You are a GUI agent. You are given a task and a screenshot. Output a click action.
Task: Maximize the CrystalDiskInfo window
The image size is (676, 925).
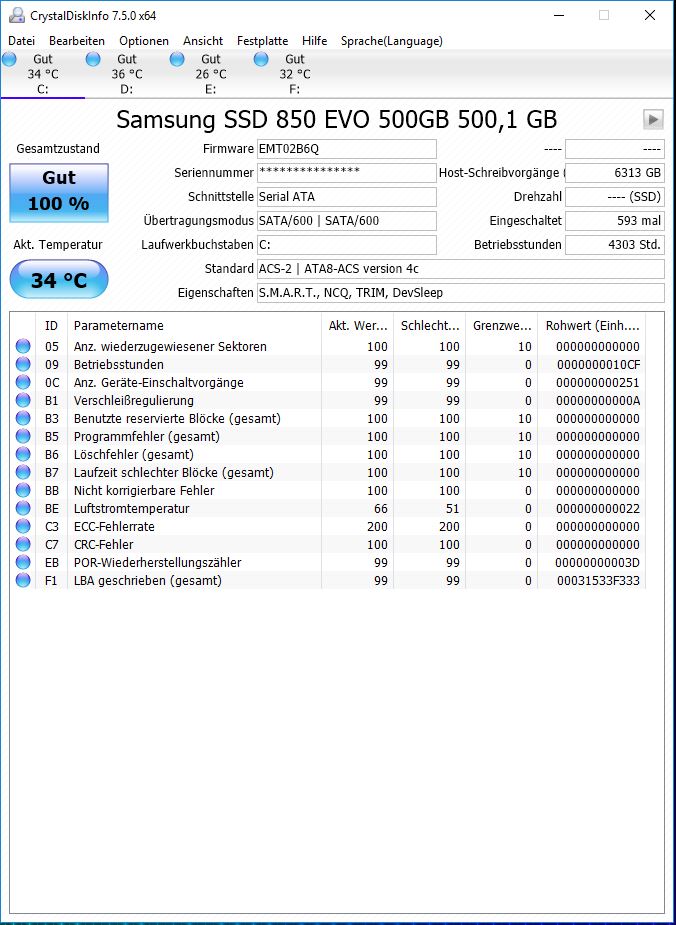point(604,15)
